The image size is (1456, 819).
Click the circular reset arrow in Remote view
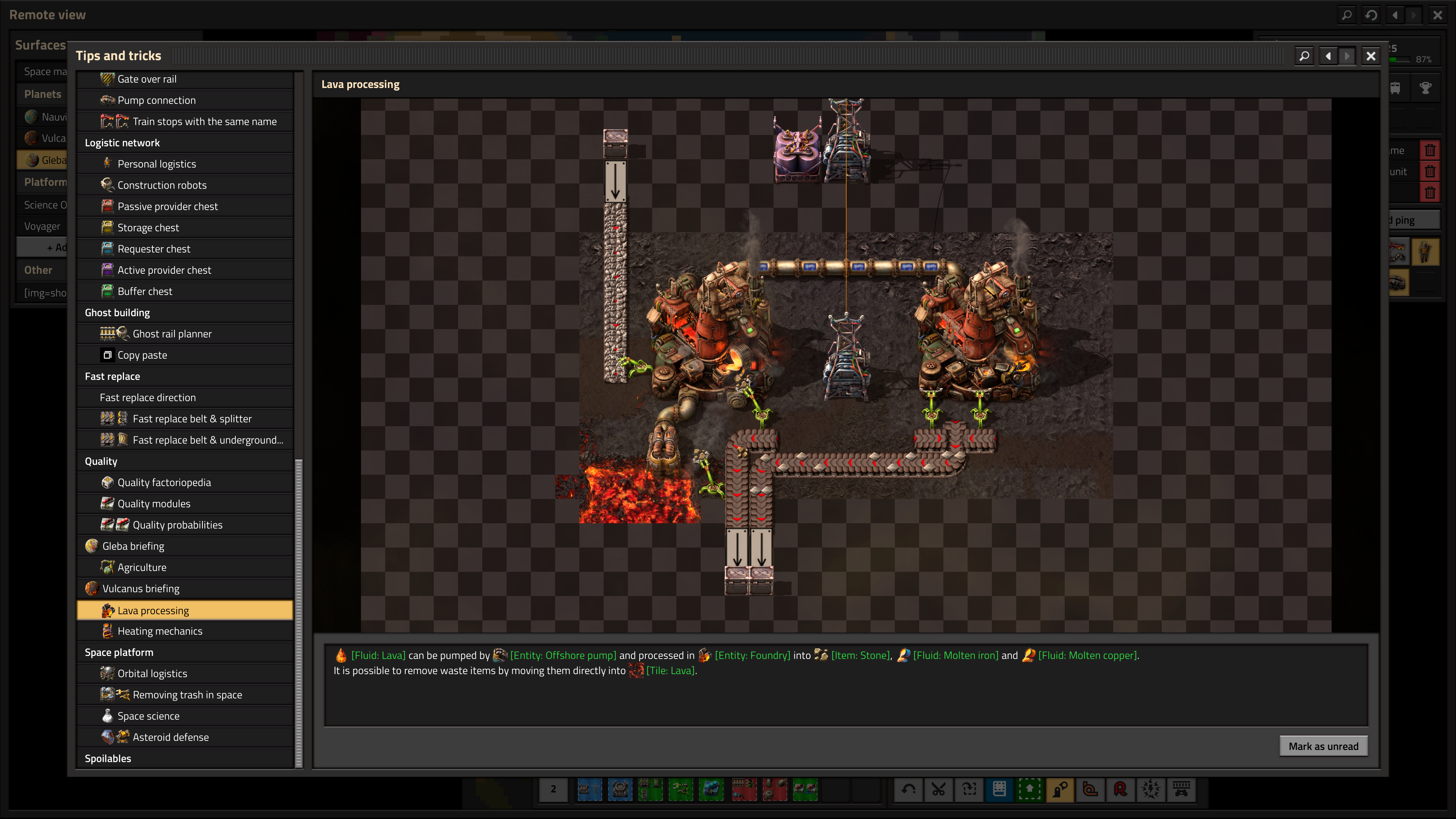1371,15
